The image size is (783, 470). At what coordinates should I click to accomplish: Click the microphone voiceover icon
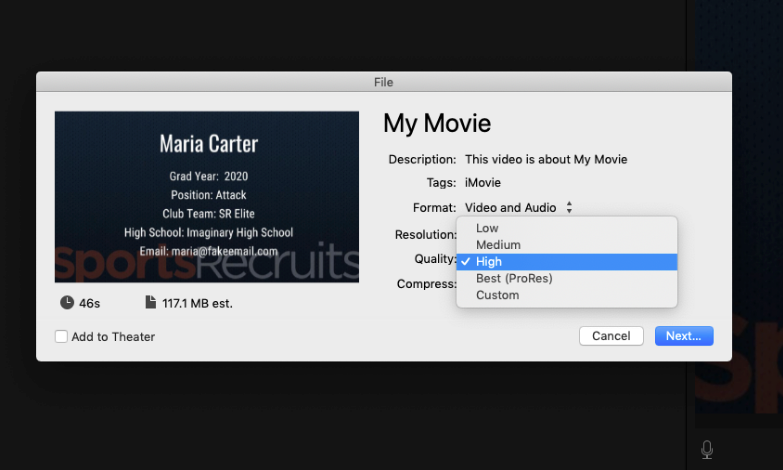pos(707,450)
